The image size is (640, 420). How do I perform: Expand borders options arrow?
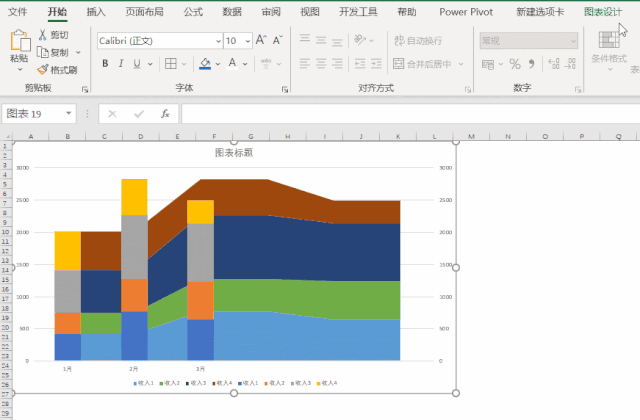(x=184, y=64)
